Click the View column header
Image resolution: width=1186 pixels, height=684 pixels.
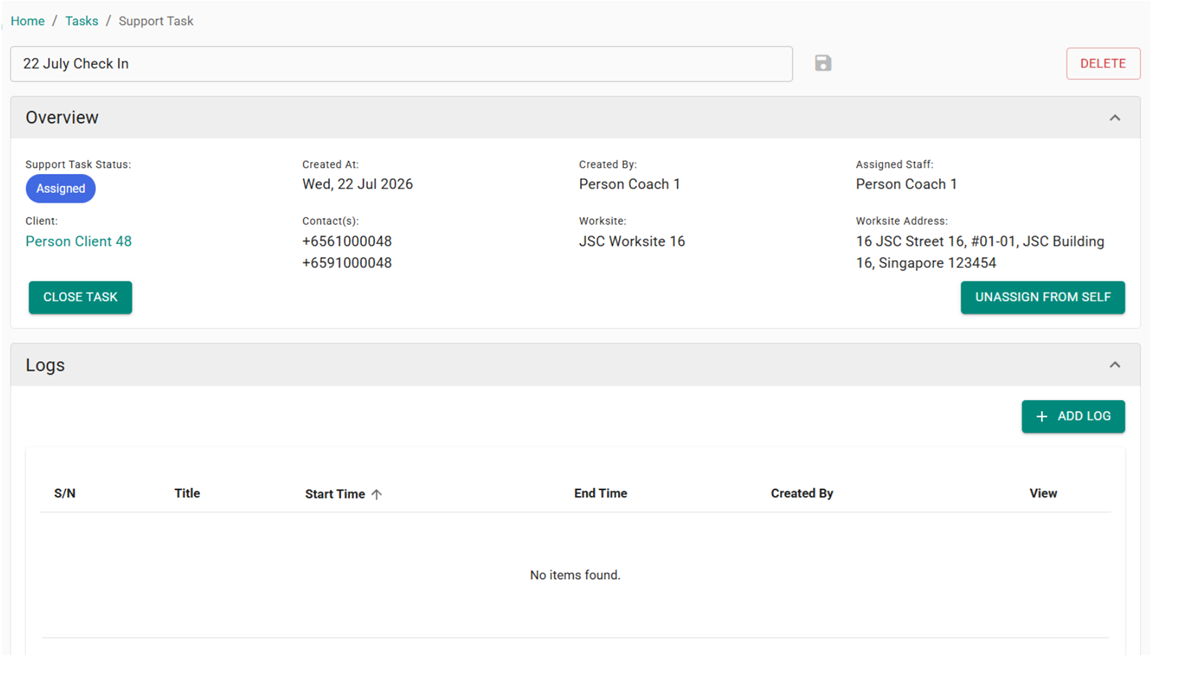[1043, 493]
